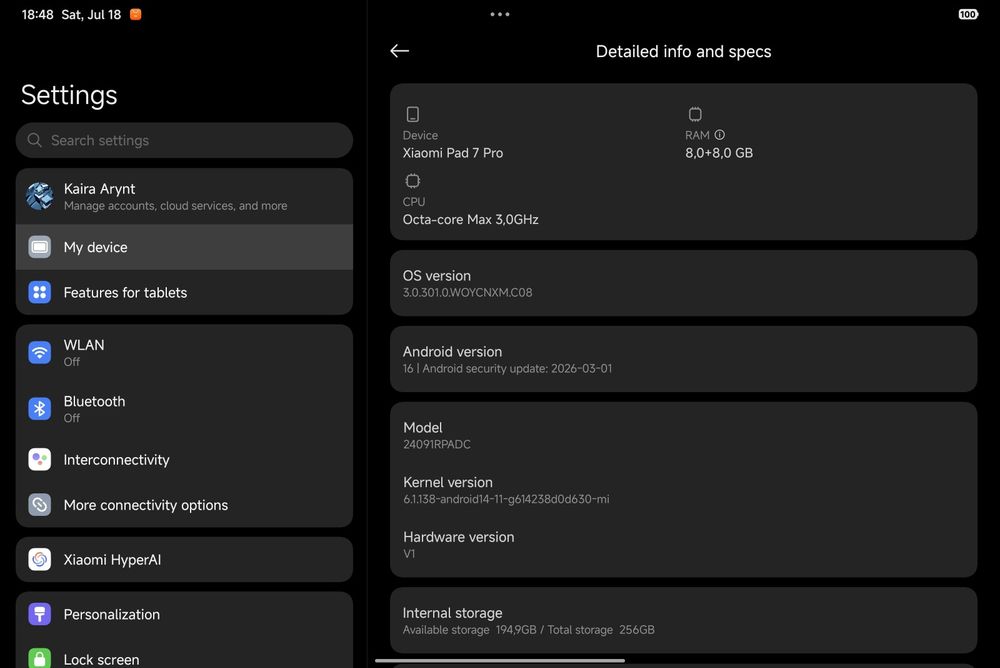The height and width of the screenshot is (668, 1000).
Task: Tap the RAM info circle icon
Action: tap(719, 135)
